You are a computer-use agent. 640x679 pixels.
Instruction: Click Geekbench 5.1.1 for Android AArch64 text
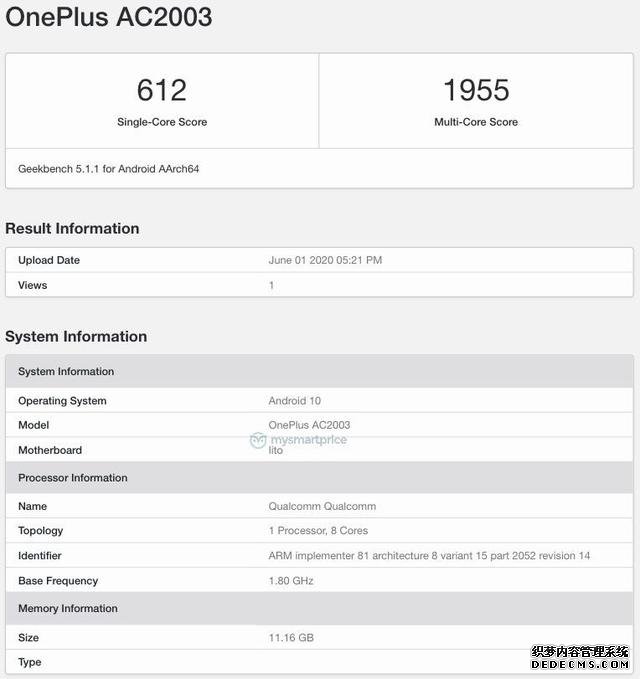pyautogui.click(x=109, y=169)
